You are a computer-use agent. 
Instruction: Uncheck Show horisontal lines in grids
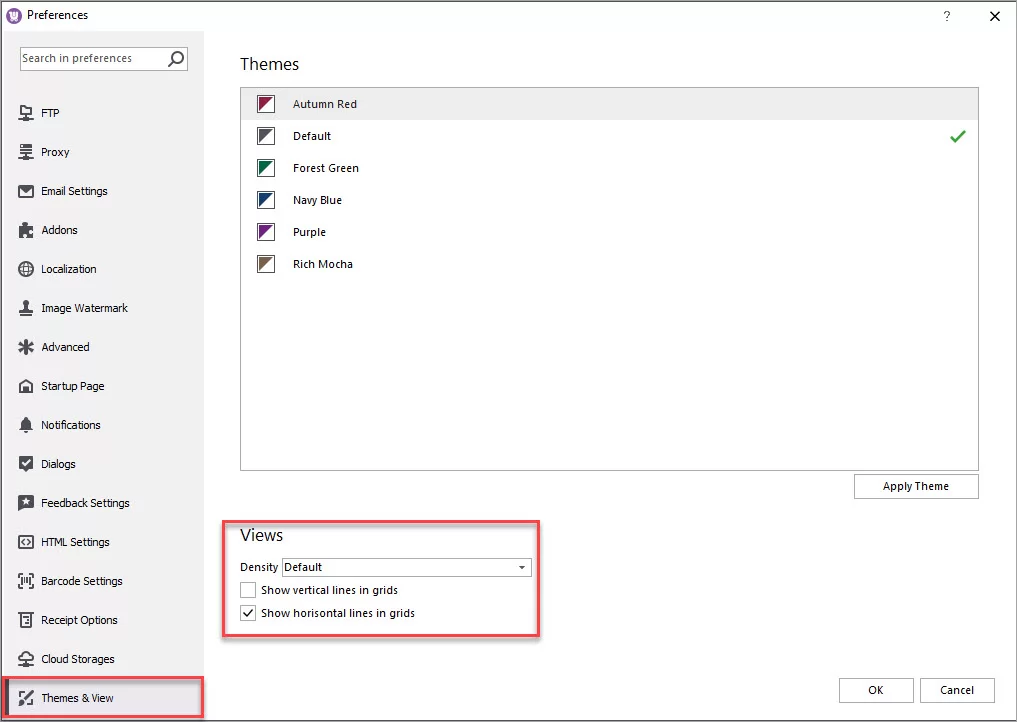pyautogui.click(x=248, y=613)
